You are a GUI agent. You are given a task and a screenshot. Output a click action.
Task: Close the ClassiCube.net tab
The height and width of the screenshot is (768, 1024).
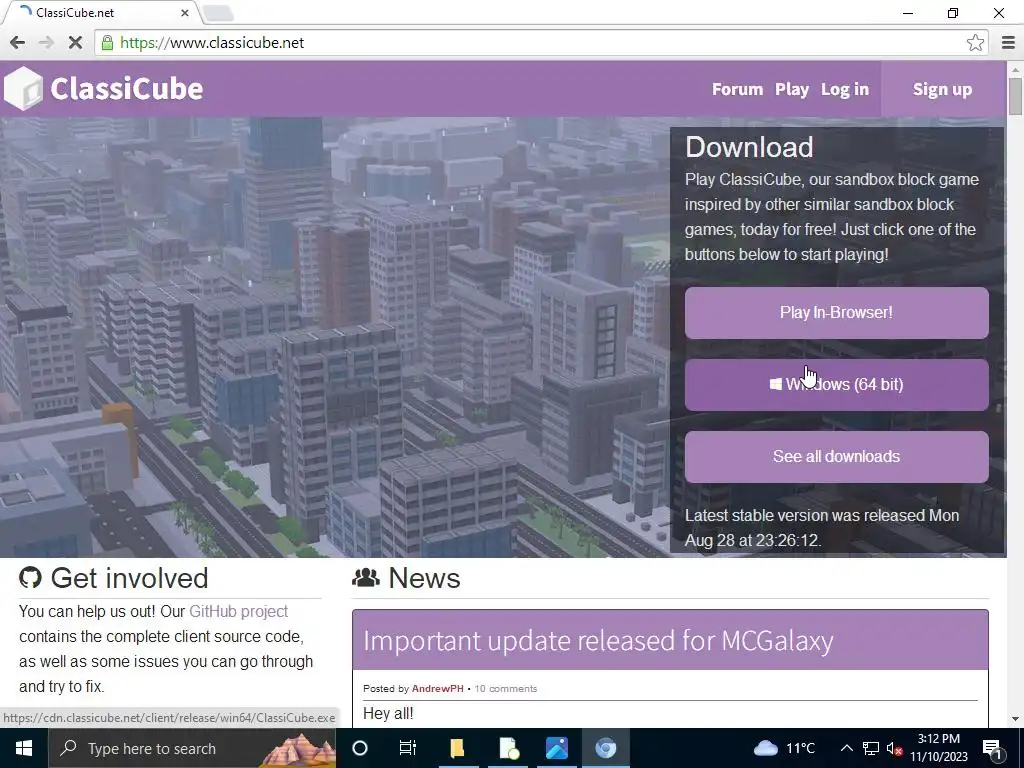[x=185, y=12]
